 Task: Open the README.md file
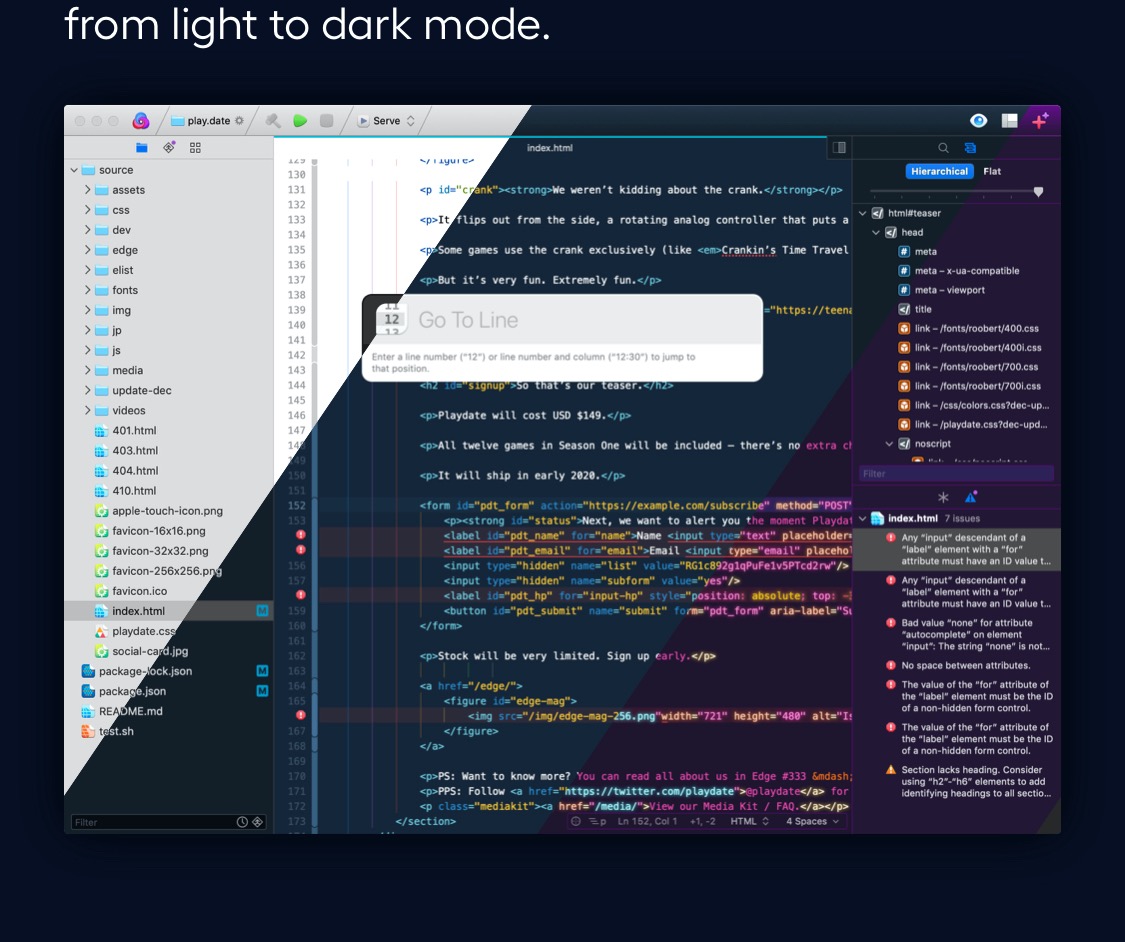131,712
